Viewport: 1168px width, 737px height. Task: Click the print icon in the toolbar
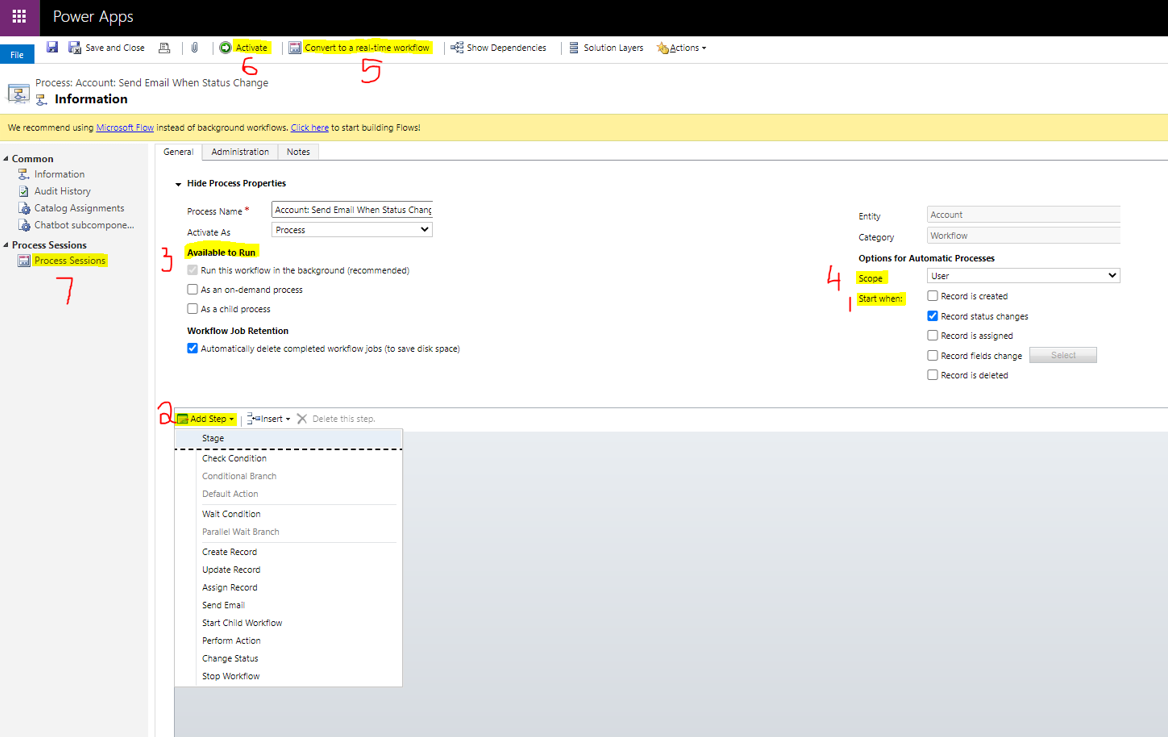coord(164,47)
